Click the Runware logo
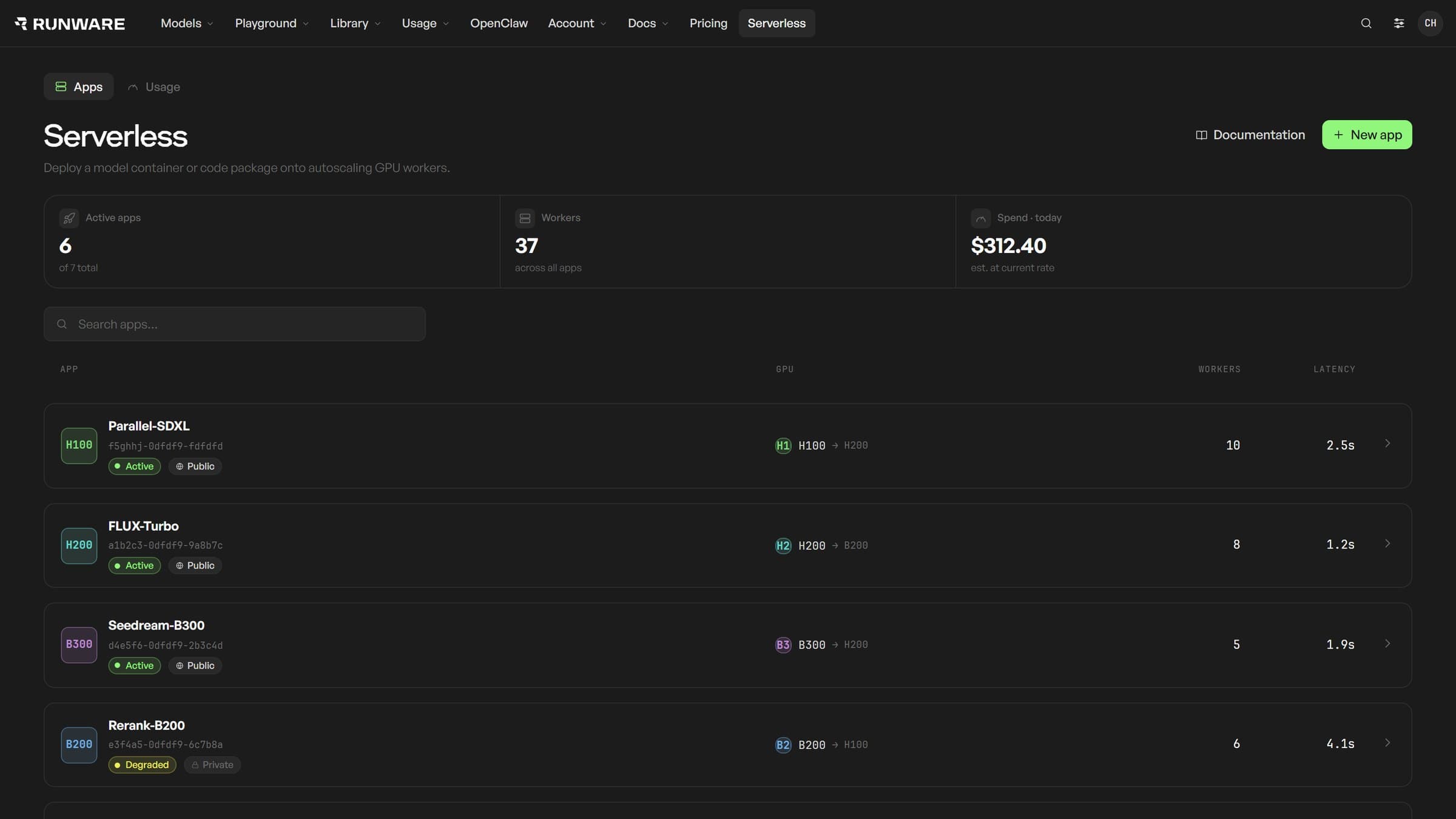The height and width of the screenshot is (819, 1456). coord(70,23)
